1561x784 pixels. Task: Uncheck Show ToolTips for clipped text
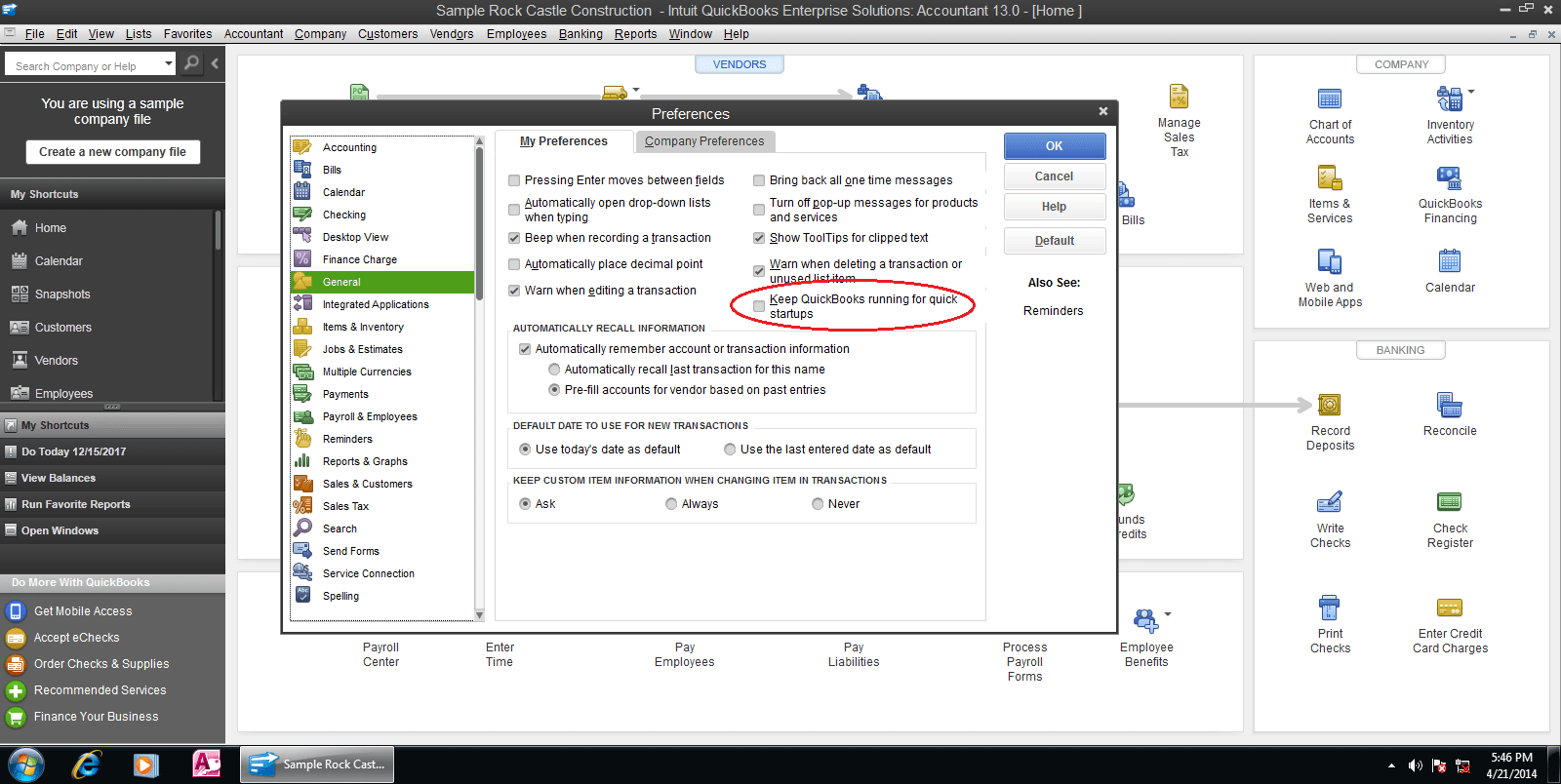point(759,238)
